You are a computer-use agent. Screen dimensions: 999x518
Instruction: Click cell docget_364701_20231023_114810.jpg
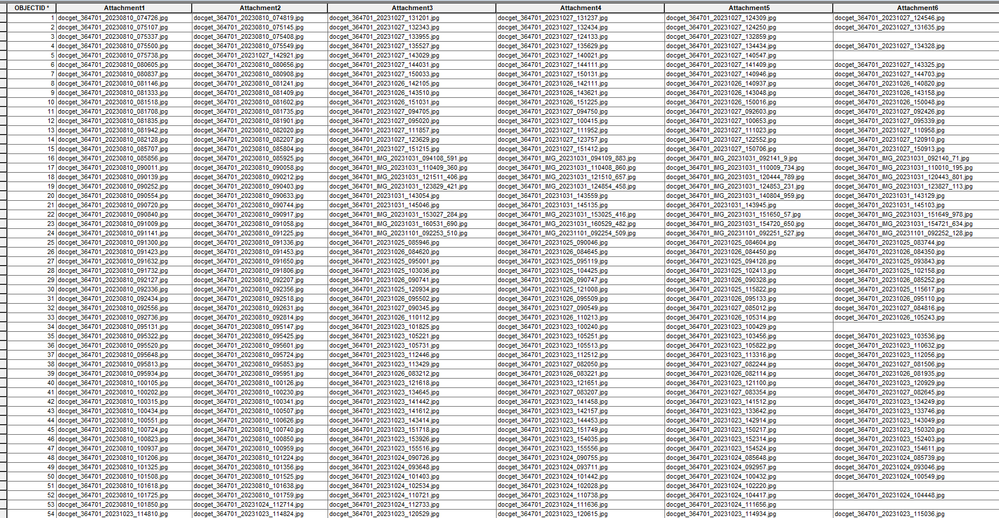pyautogui.click(x=124, y=514)
